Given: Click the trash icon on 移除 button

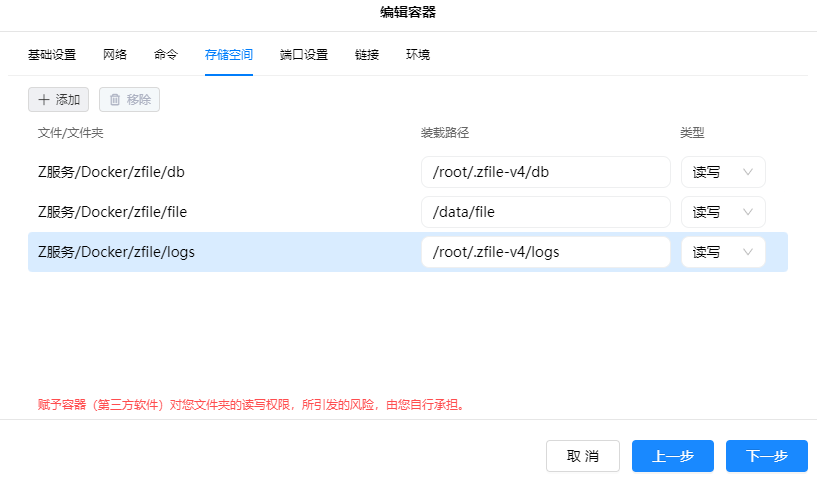Looking at the screenshot, I should (115, 100).
